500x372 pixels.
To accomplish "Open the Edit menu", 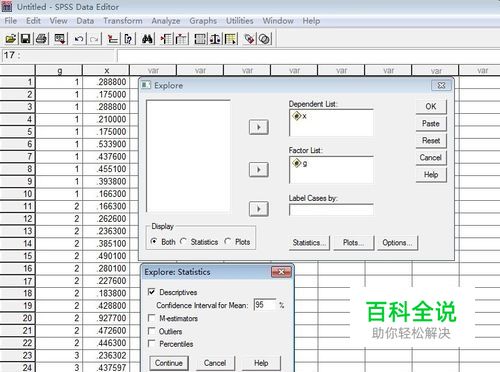I will coord(33,21).
